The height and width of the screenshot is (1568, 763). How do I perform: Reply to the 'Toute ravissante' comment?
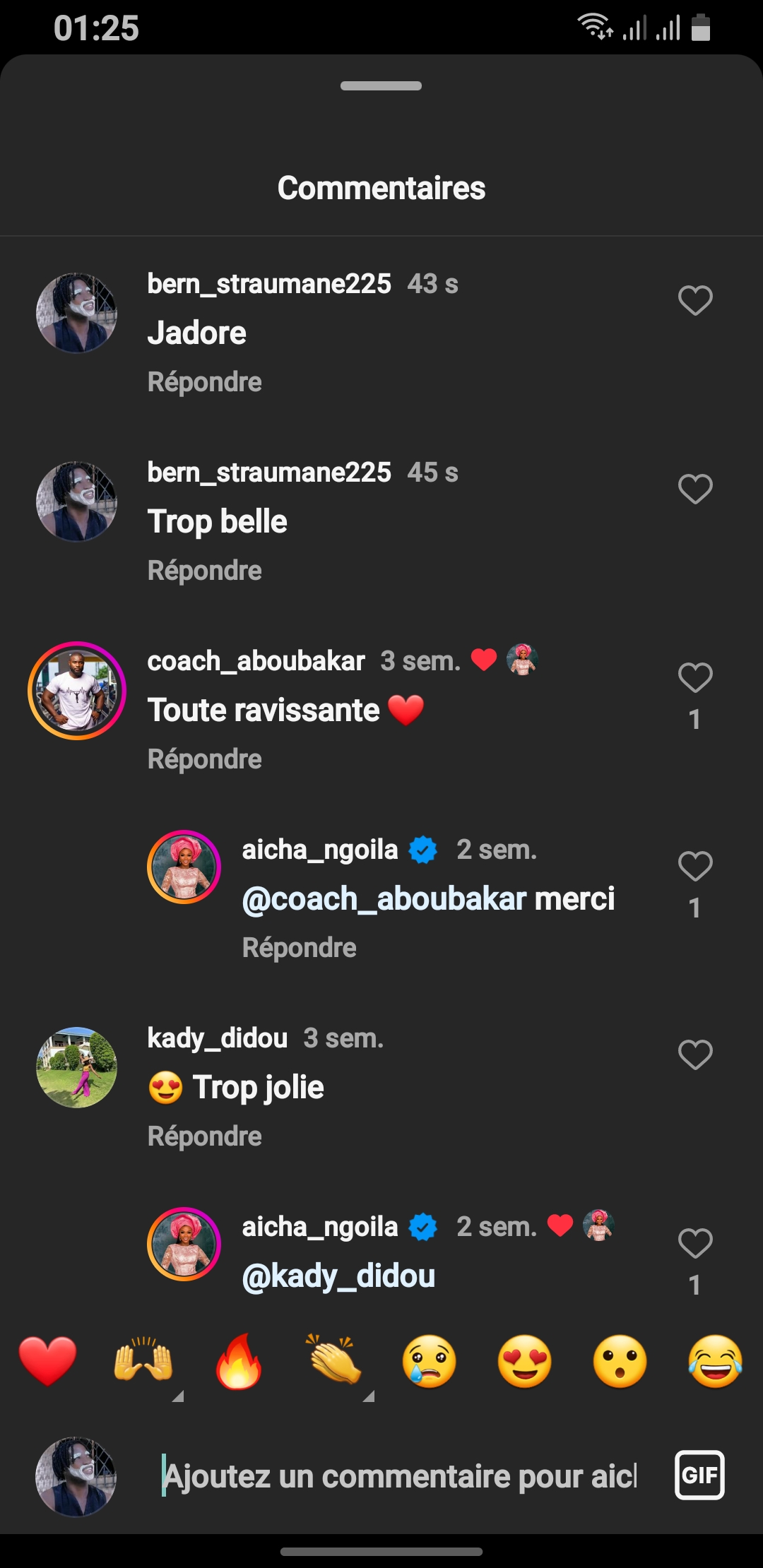[205, 759]
